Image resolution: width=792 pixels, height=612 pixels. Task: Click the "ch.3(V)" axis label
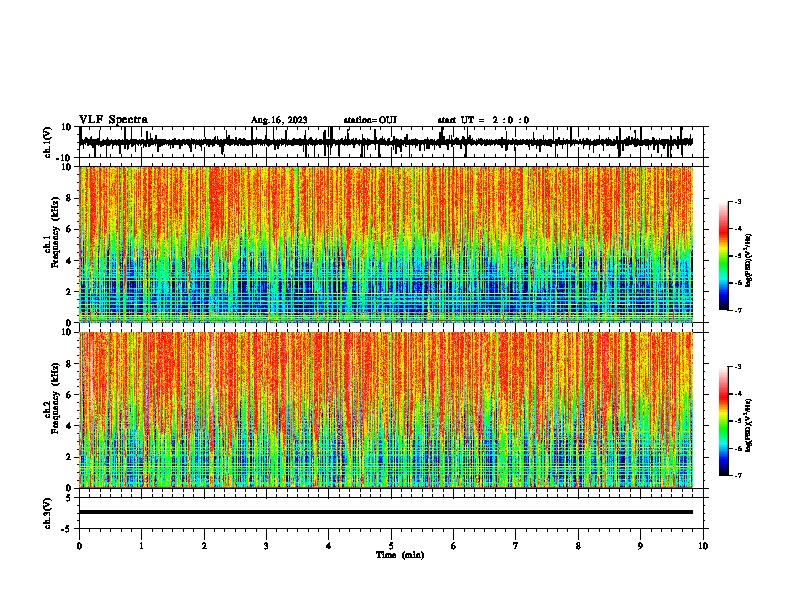pyautogui.click(x=48, y=513)
